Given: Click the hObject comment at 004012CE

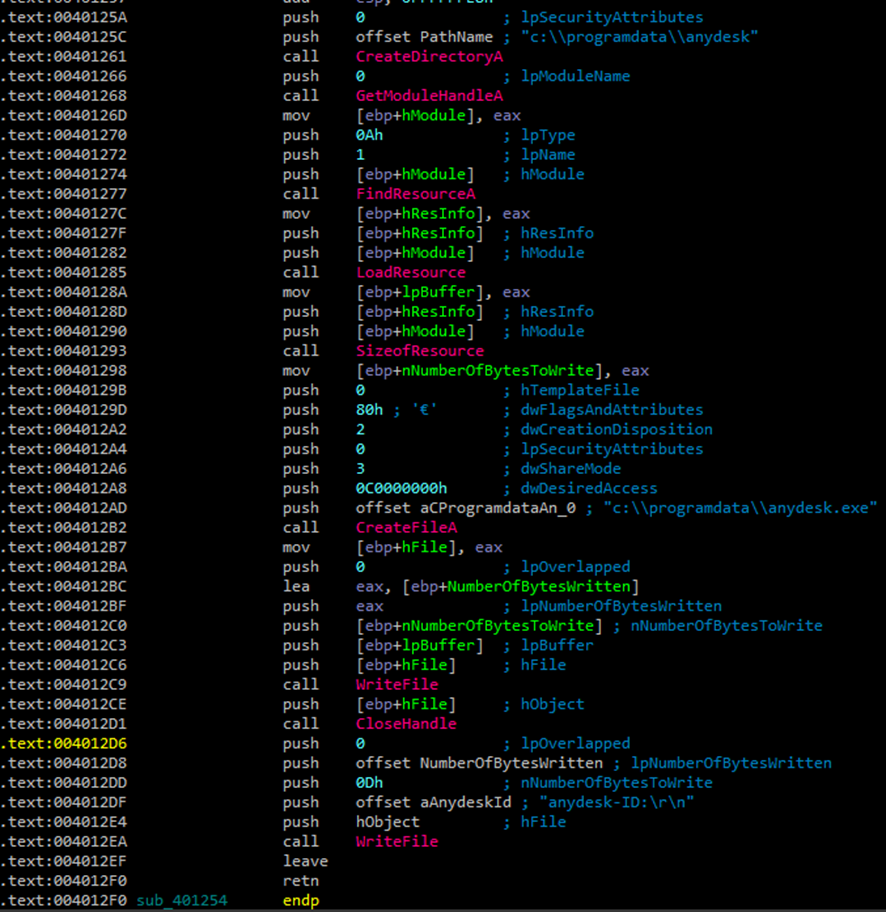Looking at the screenshot, I should (553, 704).
